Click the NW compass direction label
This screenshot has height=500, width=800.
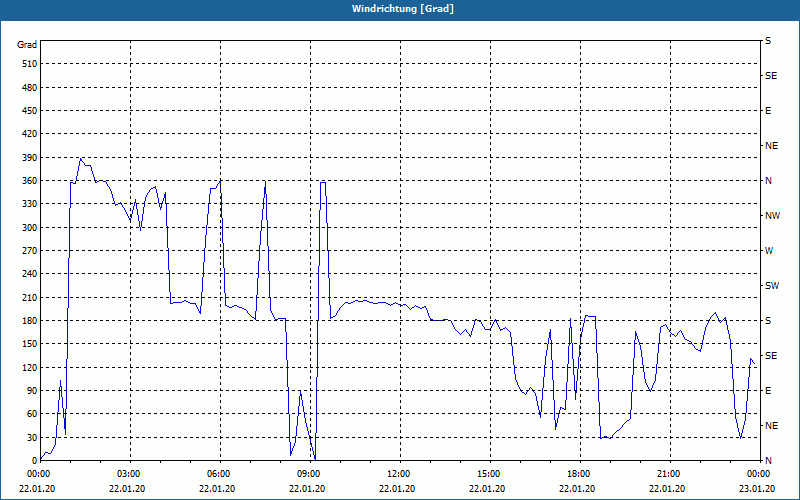(772, 216)
